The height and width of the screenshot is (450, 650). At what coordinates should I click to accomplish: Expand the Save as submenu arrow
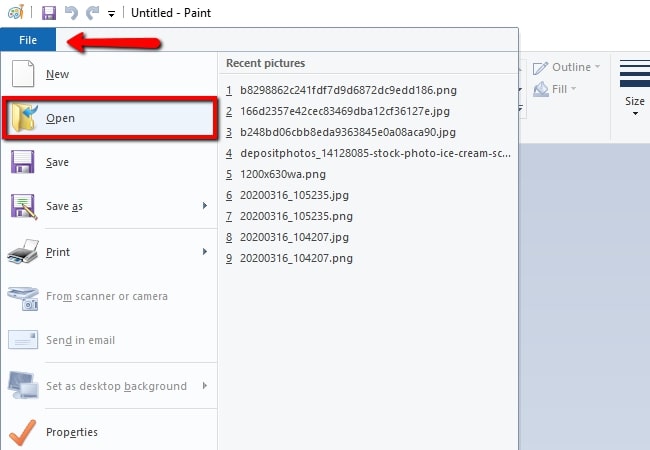click(x=205, y=206)
